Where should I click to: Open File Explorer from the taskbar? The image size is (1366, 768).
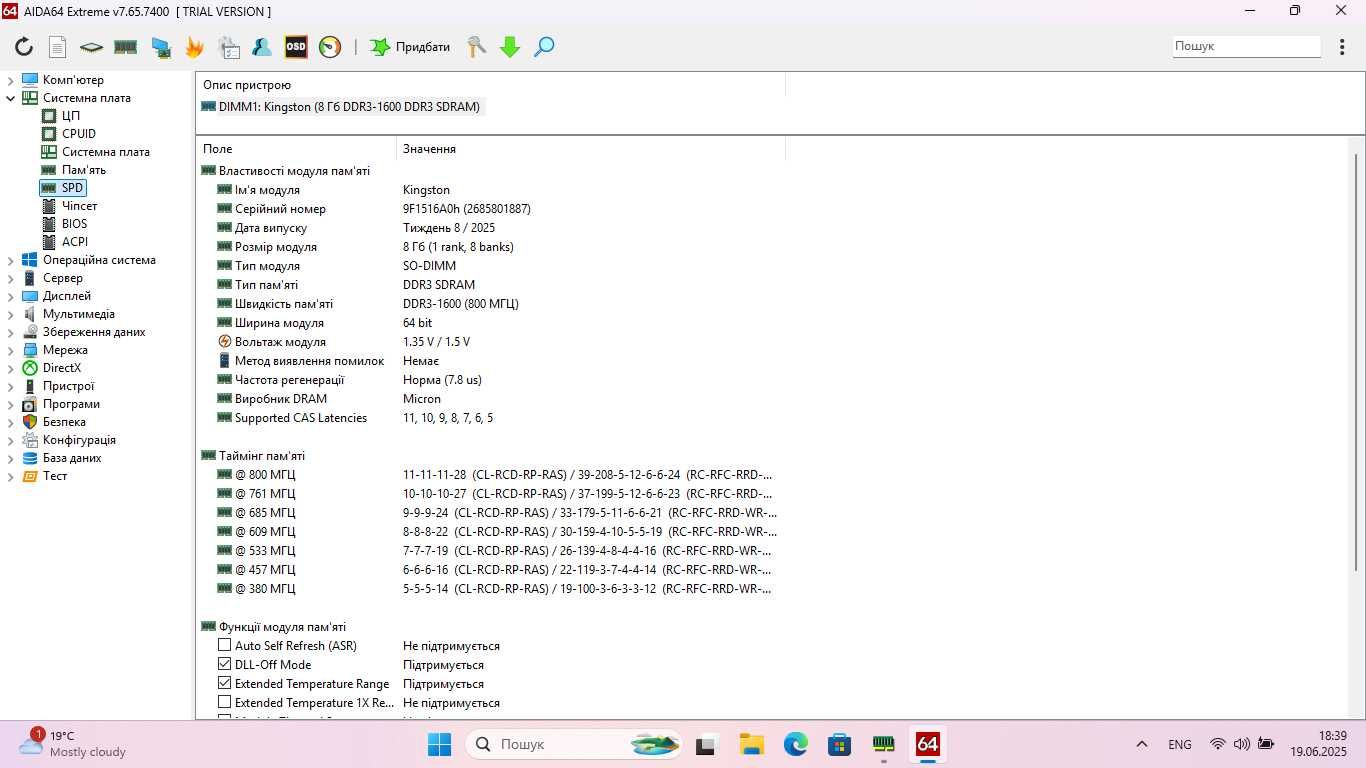click(752, 744)
